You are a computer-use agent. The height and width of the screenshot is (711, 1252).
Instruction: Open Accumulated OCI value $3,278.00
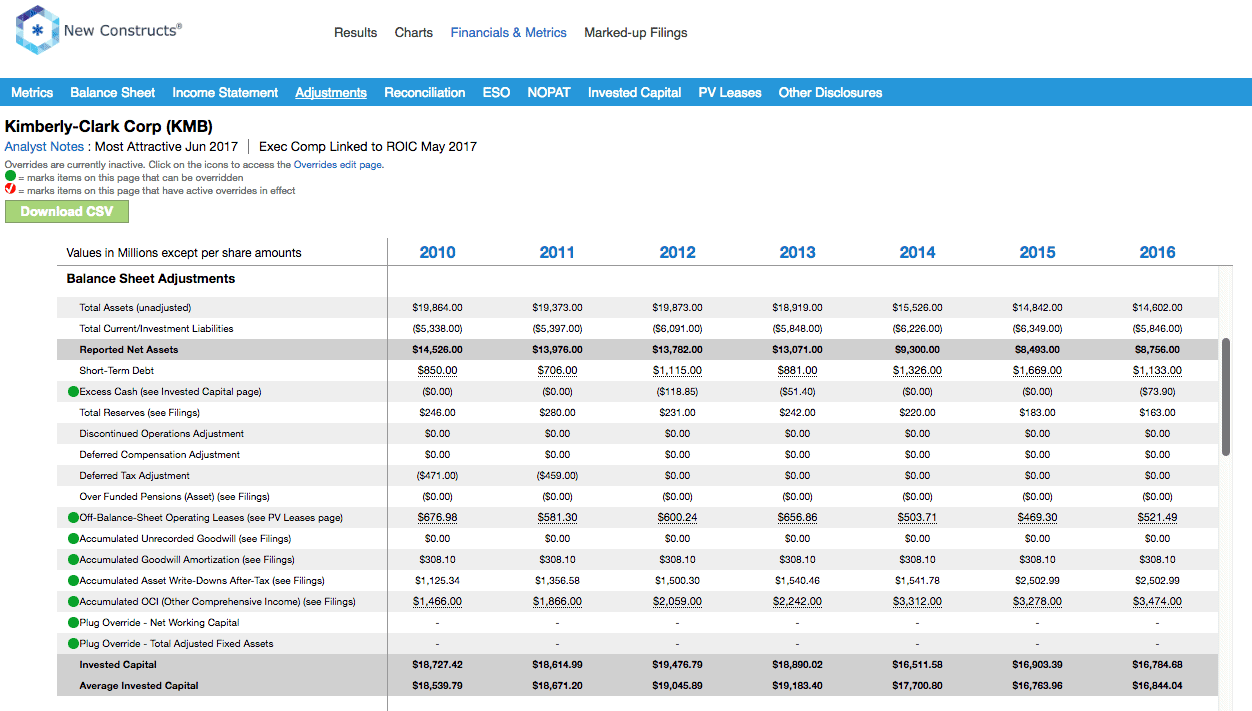pyautogui.click(x=1037, y=602)
